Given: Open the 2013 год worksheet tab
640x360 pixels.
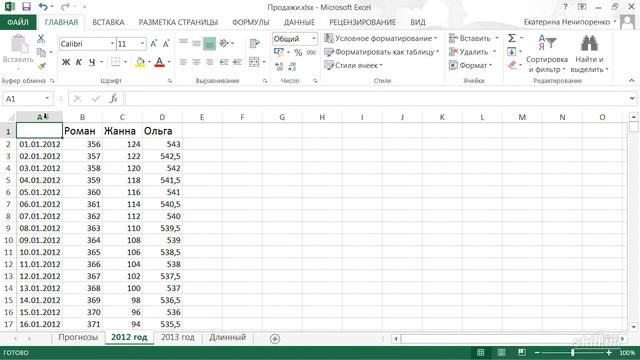Looking at the screenshot, I should [178, 338].
